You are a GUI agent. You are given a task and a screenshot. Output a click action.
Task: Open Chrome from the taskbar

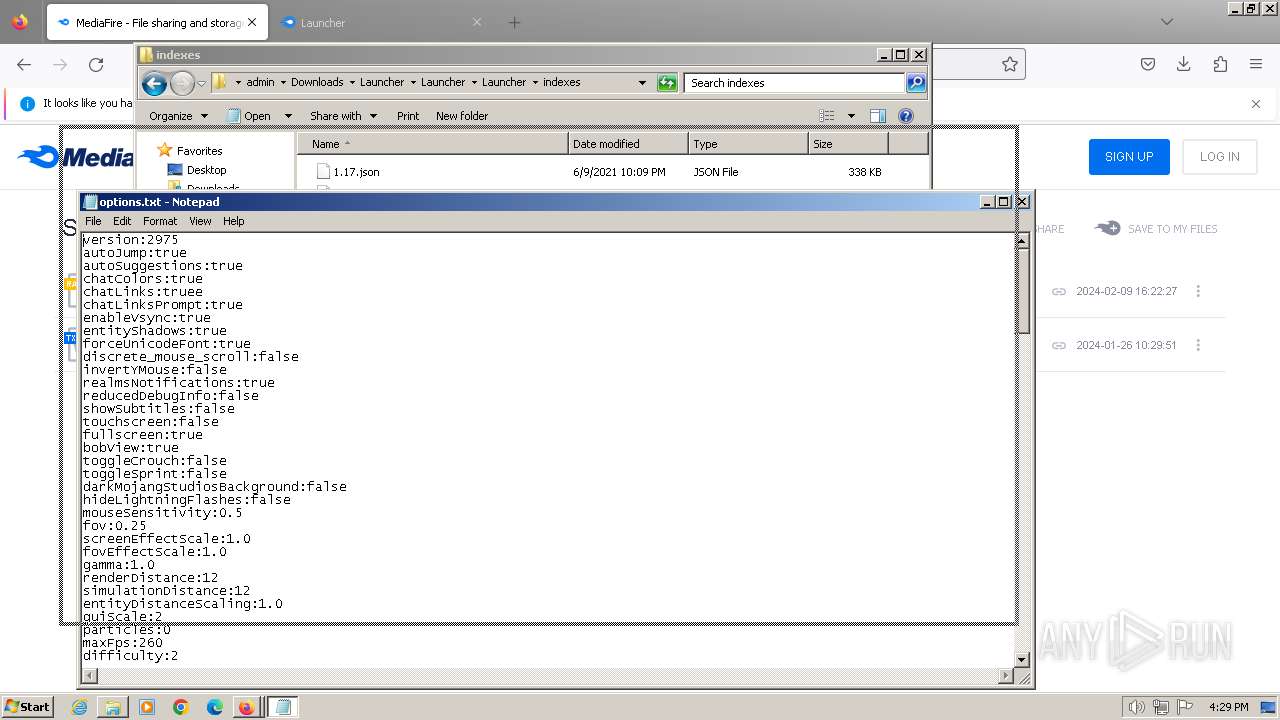[181, 707]
